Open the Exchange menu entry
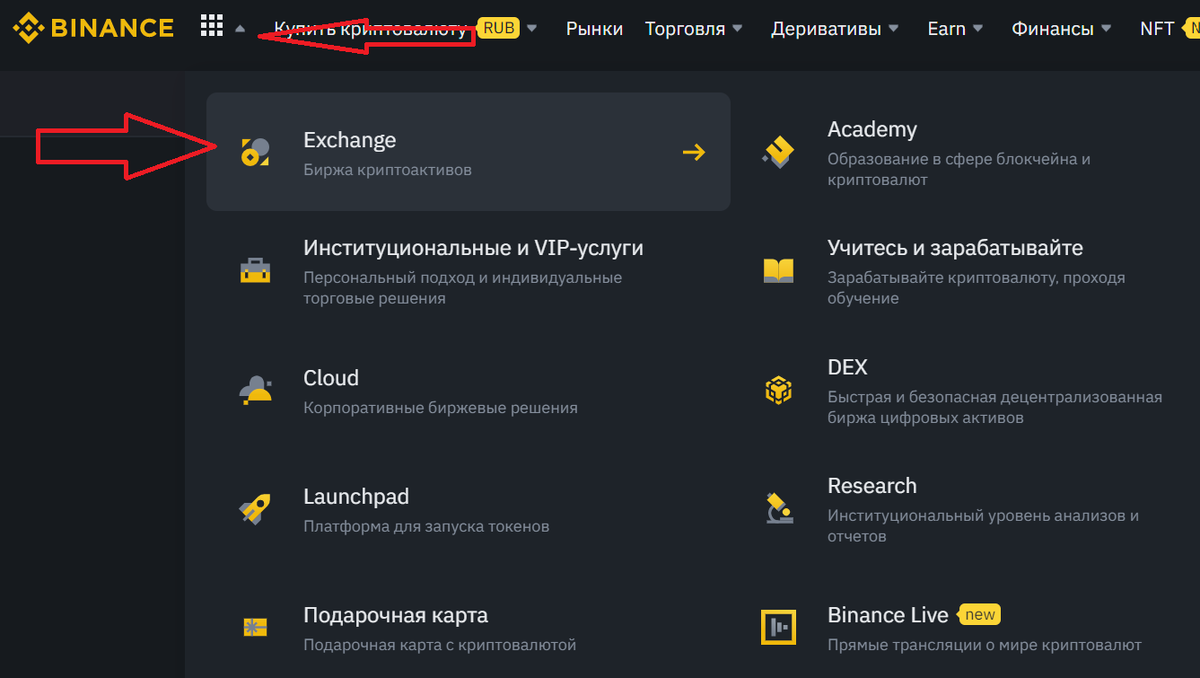The image size is (1200, 678). [468, 152]
